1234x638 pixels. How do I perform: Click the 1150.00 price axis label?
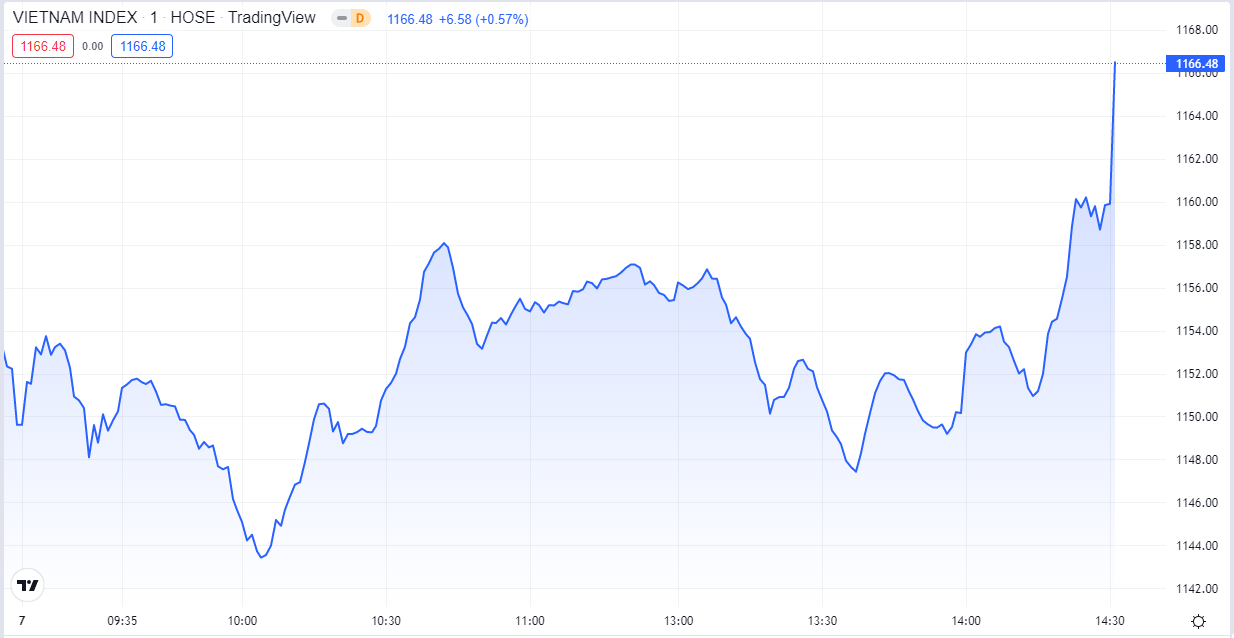point(1197,417)
